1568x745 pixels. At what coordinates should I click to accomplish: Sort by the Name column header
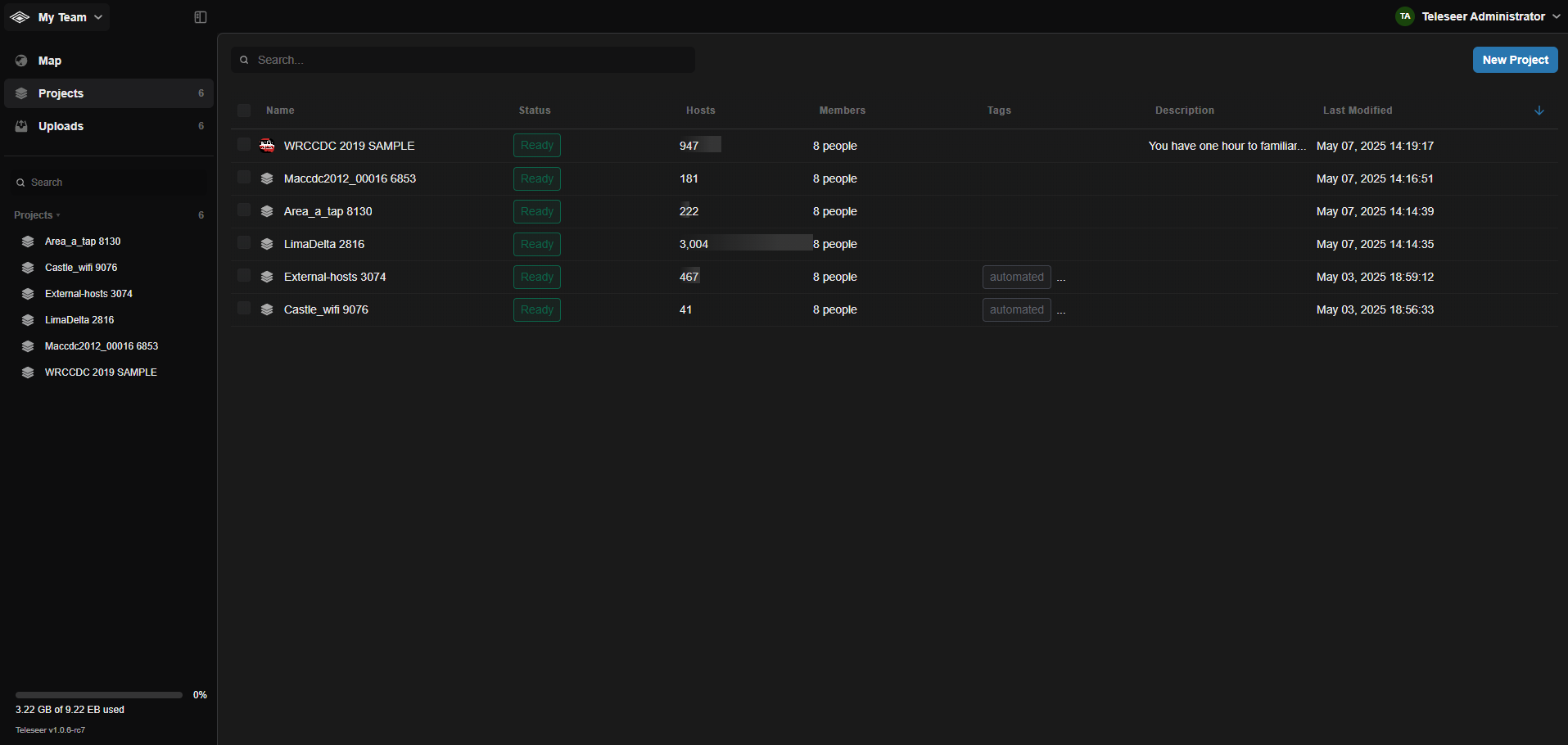click(x=280, y=111)
